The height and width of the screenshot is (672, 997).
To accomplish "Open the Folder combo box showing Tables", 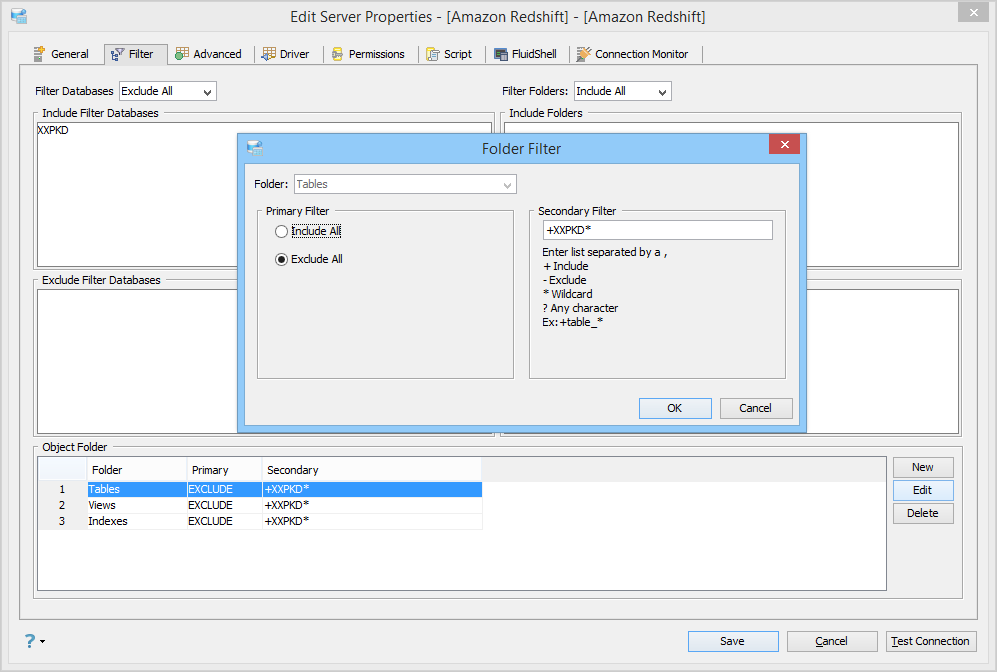I will [x=405, y=184].
